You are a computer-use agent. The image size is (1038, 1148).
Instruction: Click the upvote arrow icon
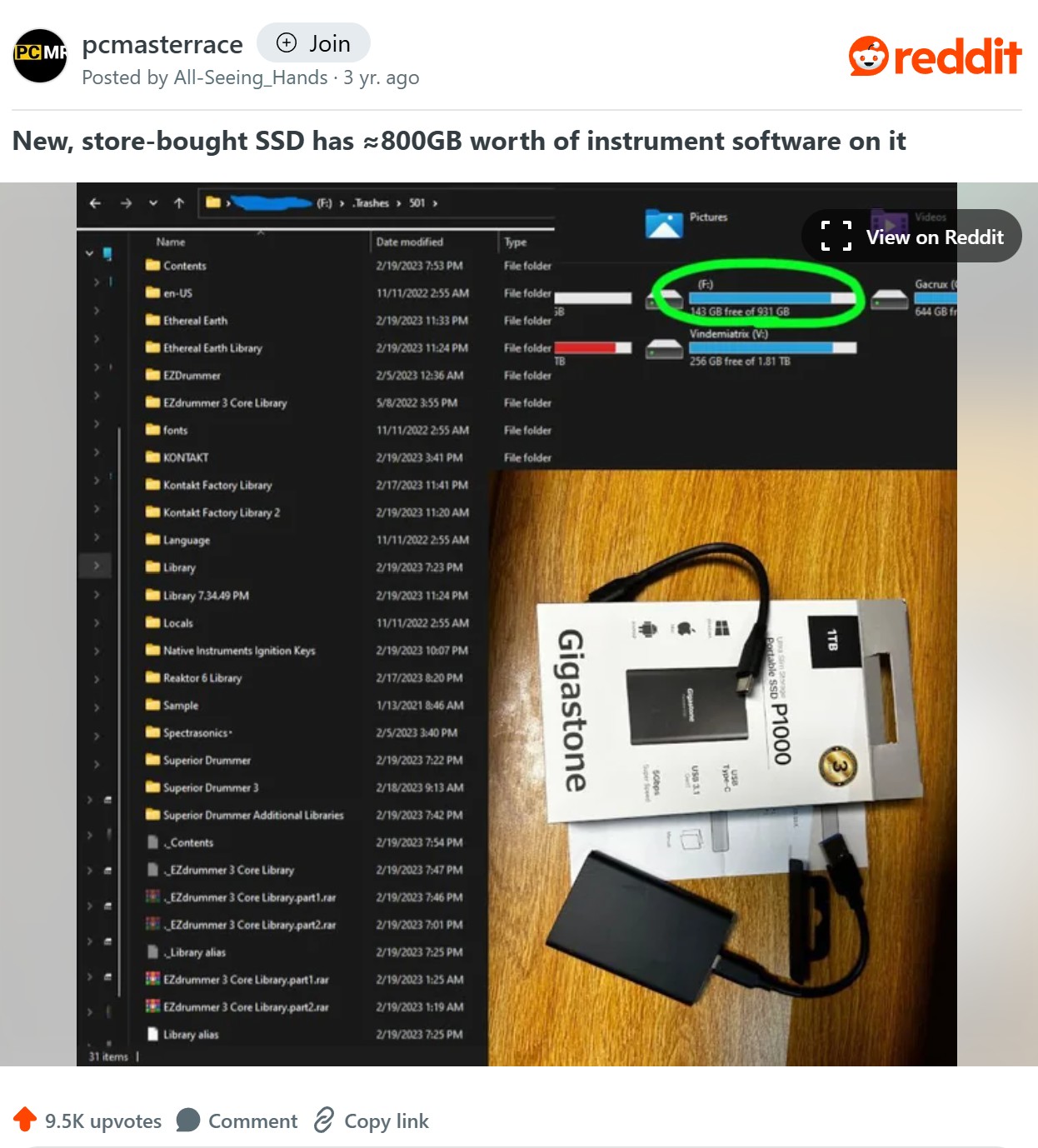[25, 1119]
